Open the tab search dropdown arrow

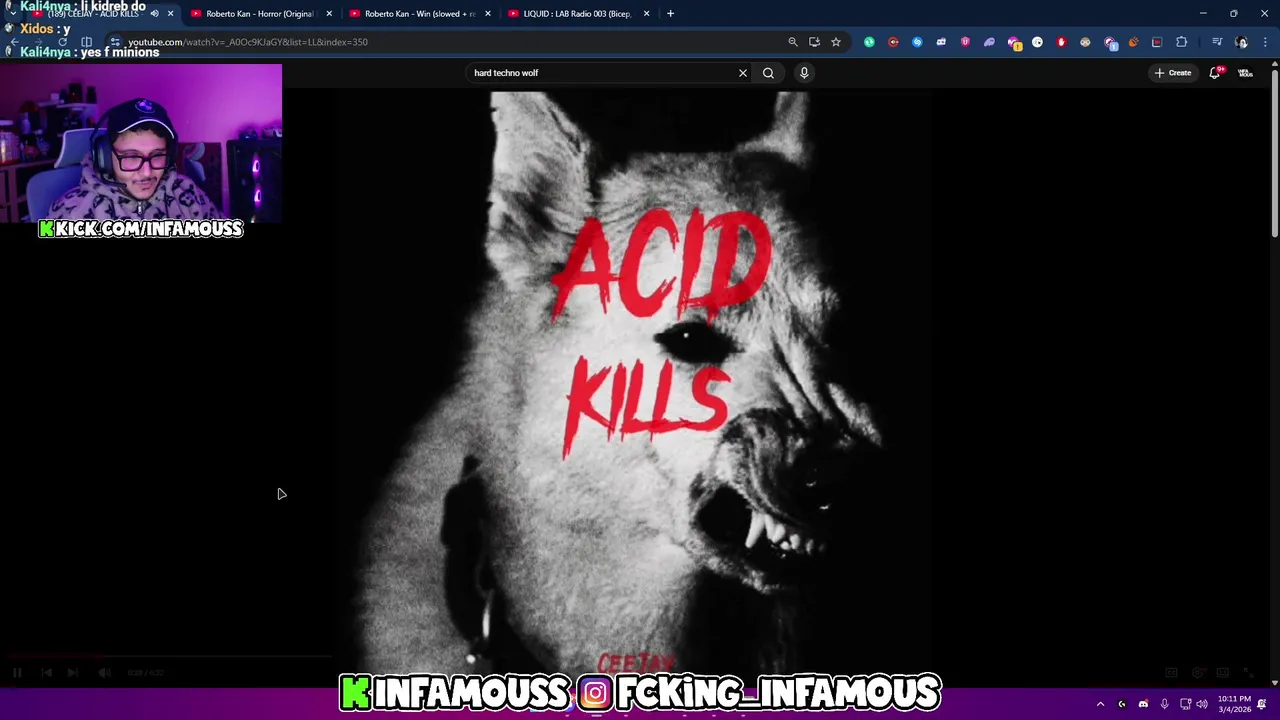click(12, 14)
